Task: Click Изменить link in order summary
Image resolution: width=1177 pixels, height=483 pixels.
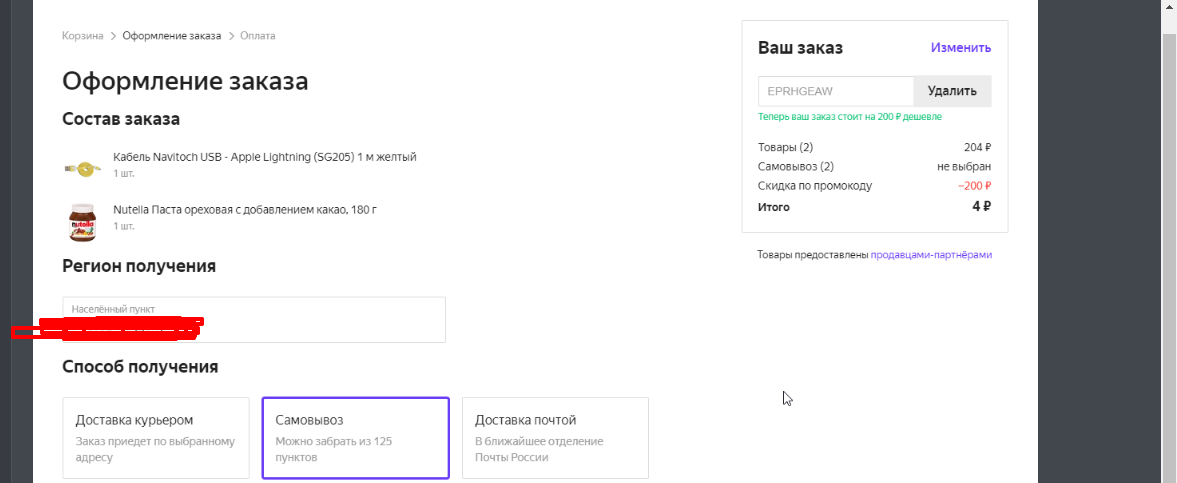Action: 961,47
